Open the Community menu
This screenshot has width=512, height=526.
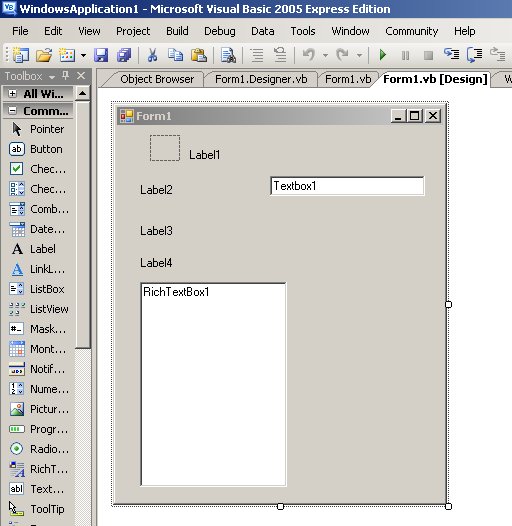coord(412,31)
